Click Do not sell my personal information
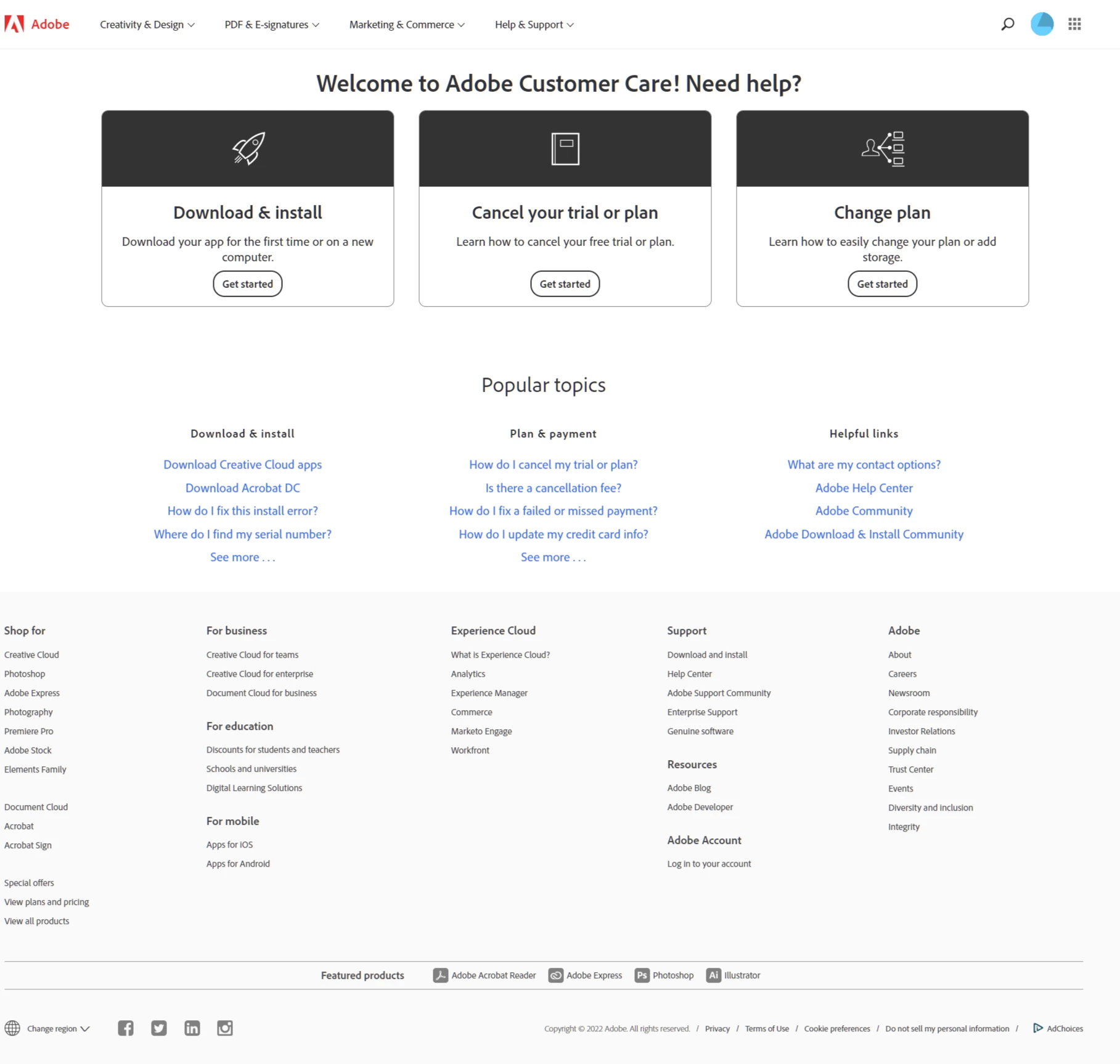The image size is (1120, 1064). pyautogui.click(x=947, y=1029)
